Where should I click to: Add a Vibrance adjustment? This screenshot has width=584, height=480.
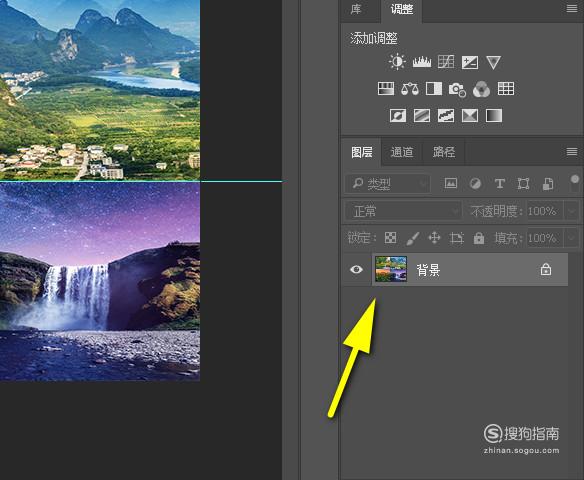(x=493, y=62)
